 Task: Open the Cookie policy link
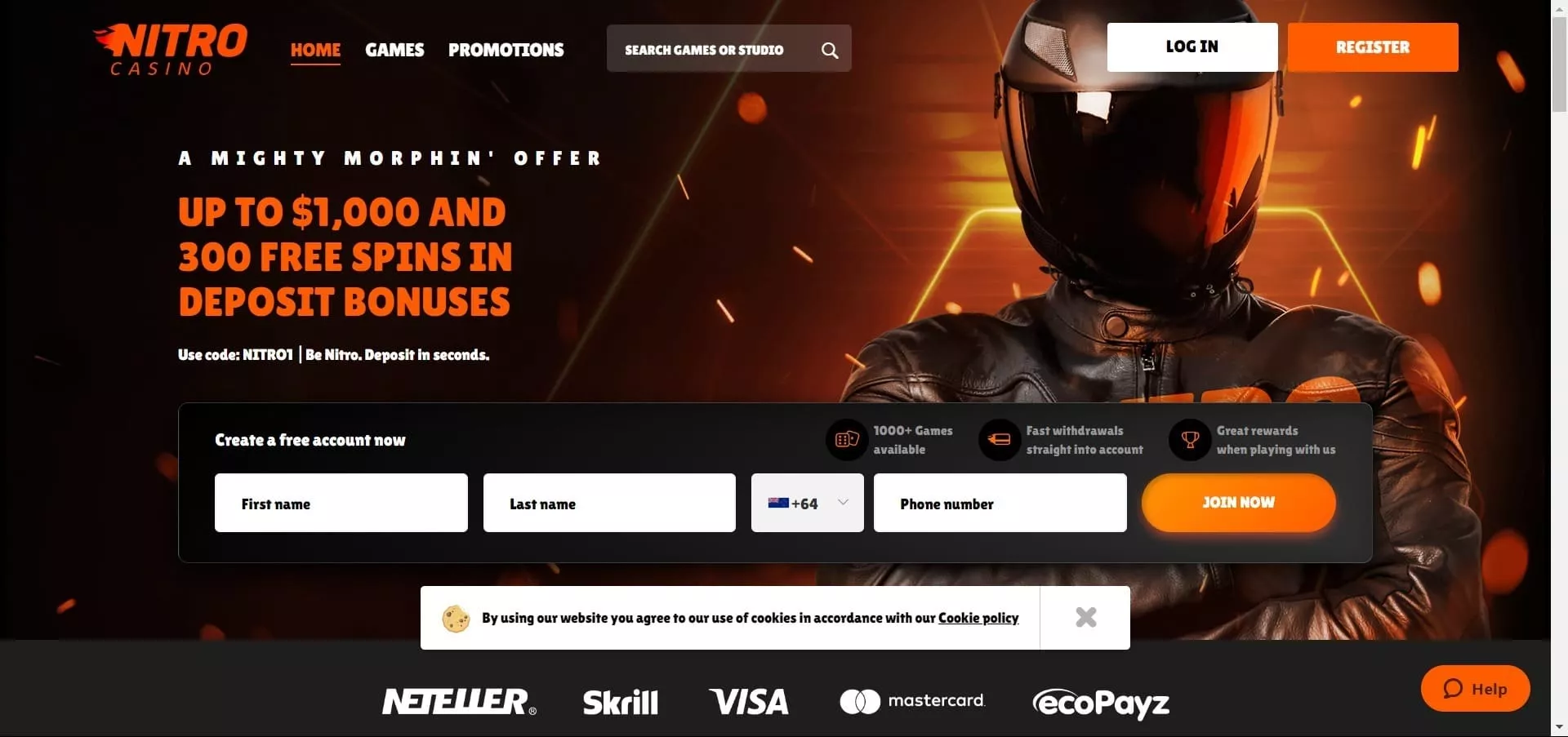(978, 618)
